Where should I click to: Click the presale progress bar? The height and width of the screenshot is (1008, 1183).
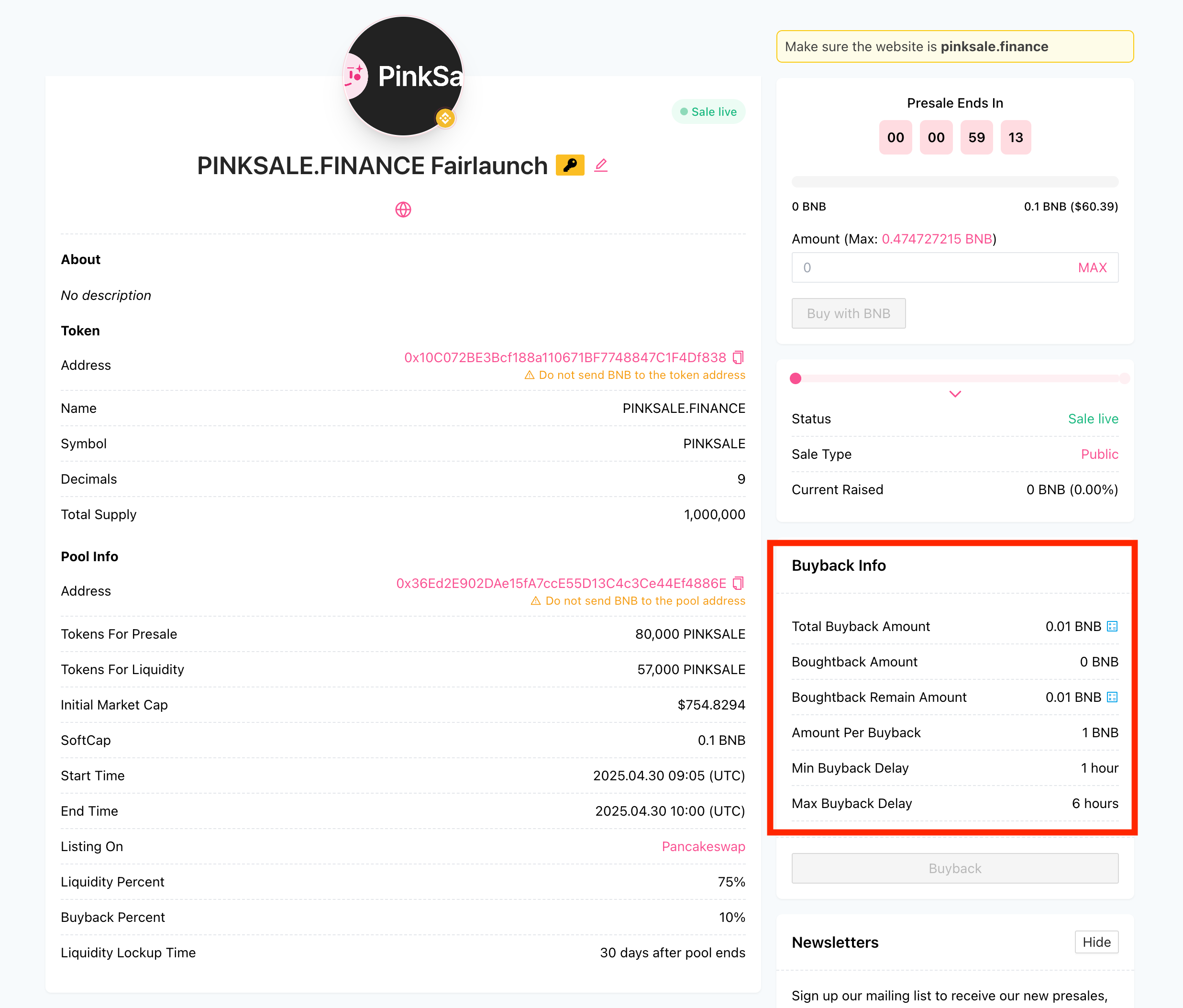[955, 182]
